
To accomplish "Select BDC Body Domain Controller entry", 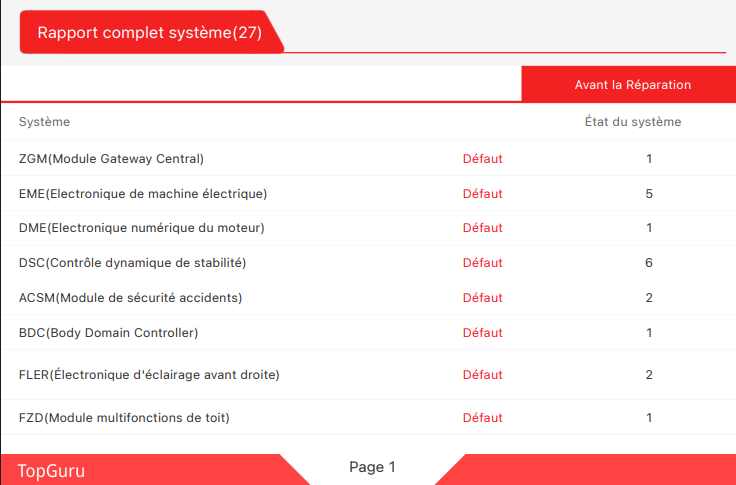I will (108, 332).
